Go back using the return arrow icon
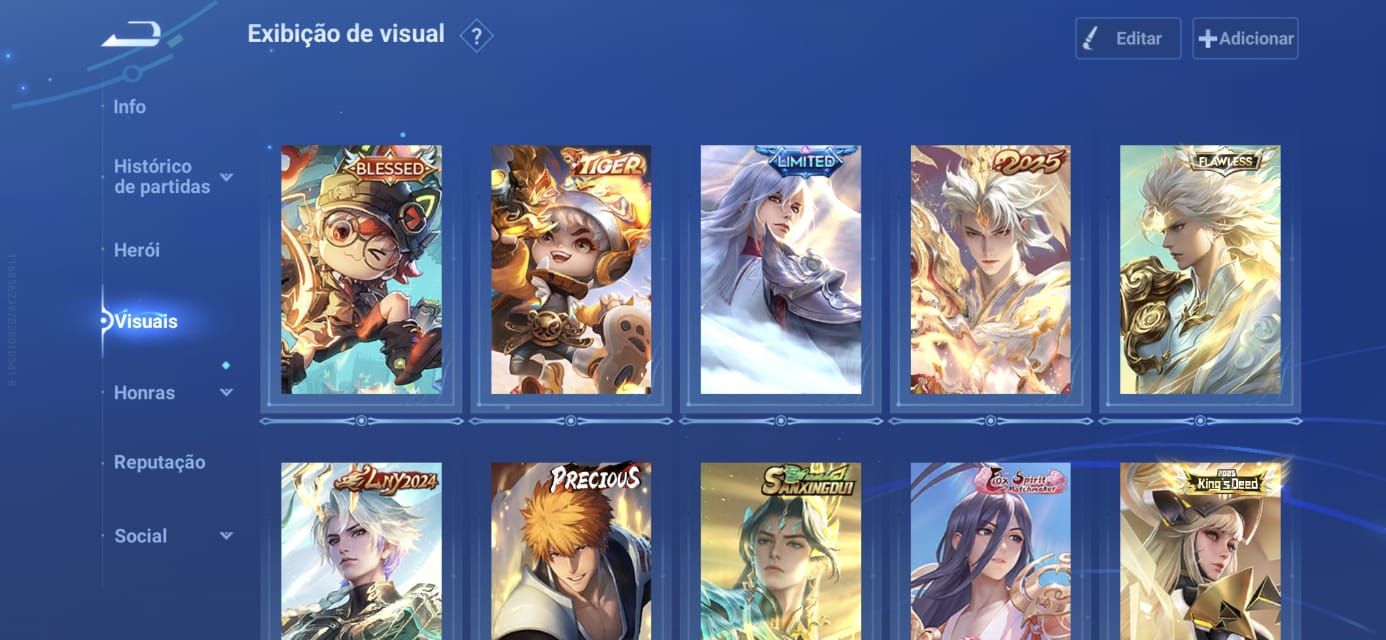 click(x=131, y=36)
